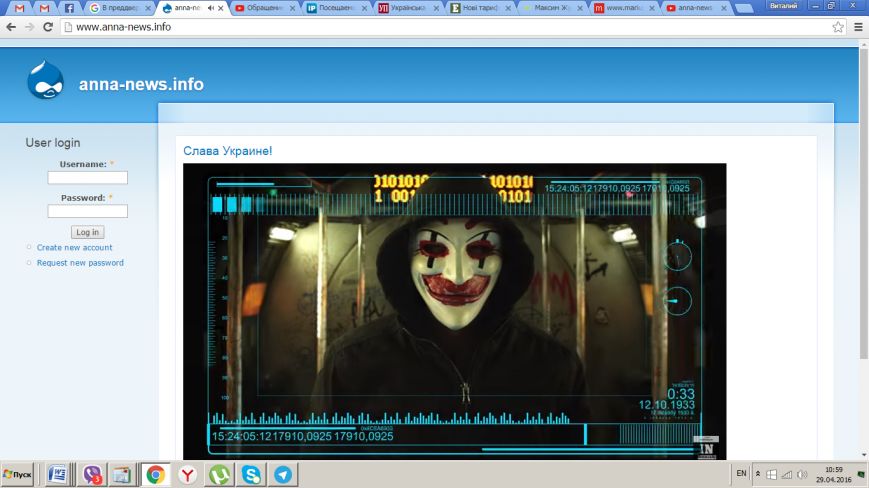Image resolution: width=869 pixels, height=488 pixels.
Task: Go back using the browser back arrow
Action: 10,27
